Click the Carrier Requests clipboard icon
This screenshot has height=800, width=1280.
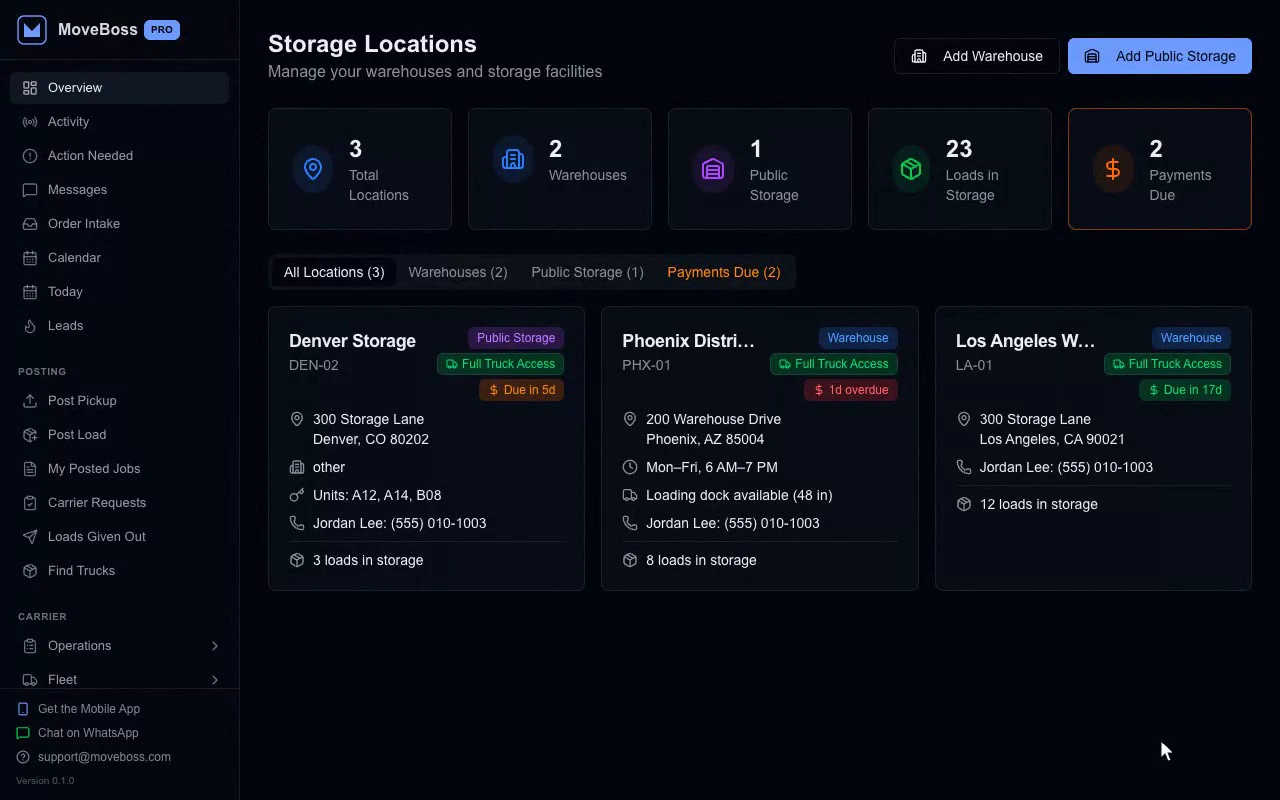(30, 503)
